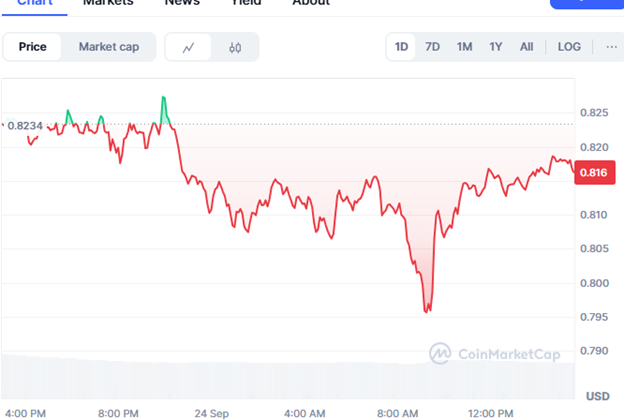This screenshot has width=624, height=420.
Task: Click the red 0.816 current price label
Action: coord(594,173)
